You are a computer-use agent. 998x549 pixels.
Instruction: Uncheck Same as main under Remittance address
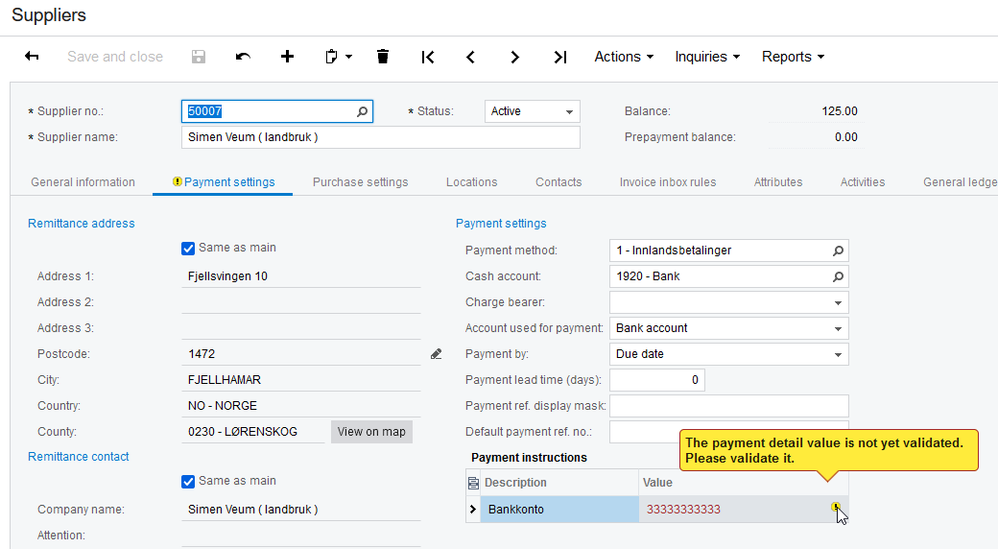click(188, 248)
